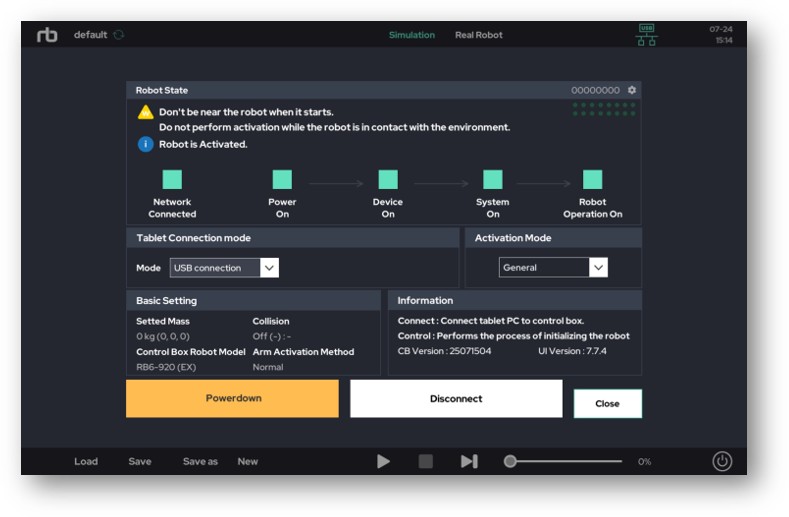
Task: Click the default project name
Action: pos(91,35)
